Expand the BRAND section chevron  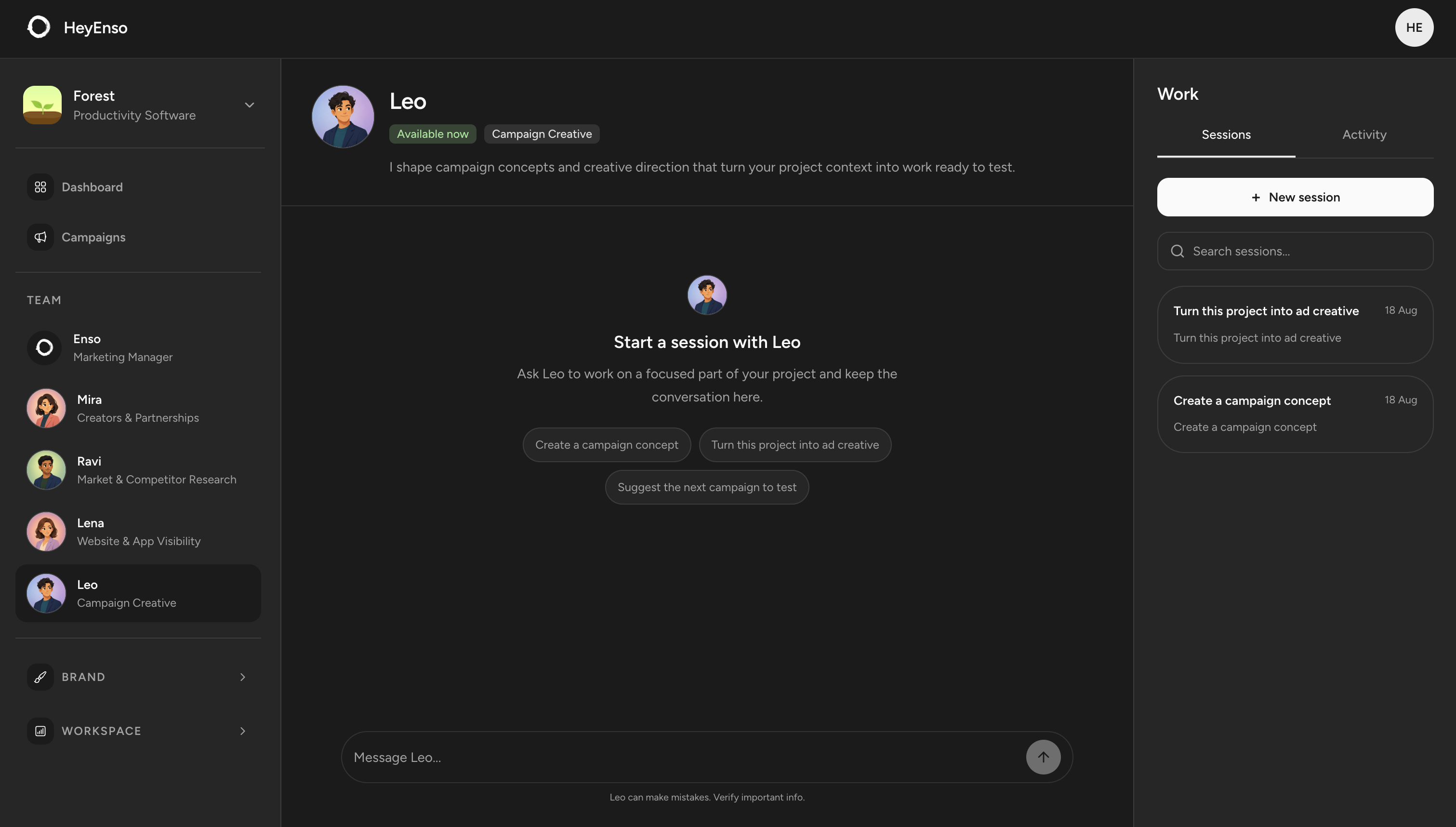click(242, 677)
